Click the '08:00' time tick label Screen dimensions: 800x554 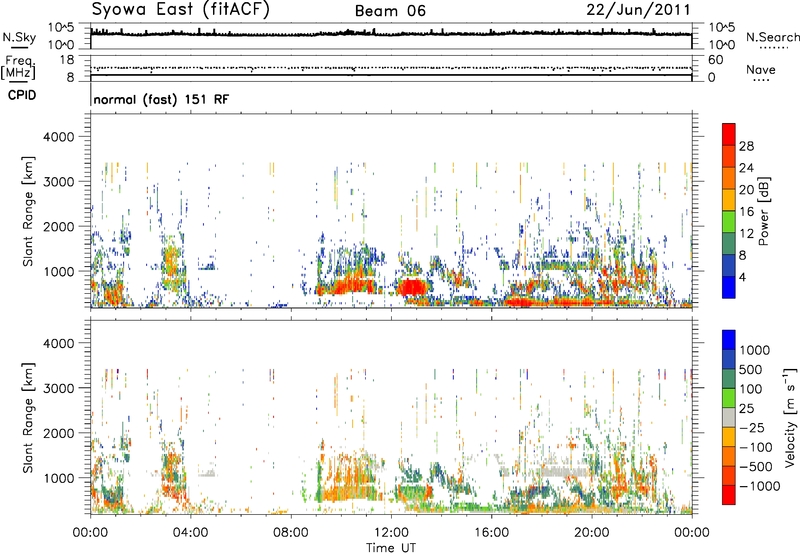pyautogui.click(x=290, y=533)
